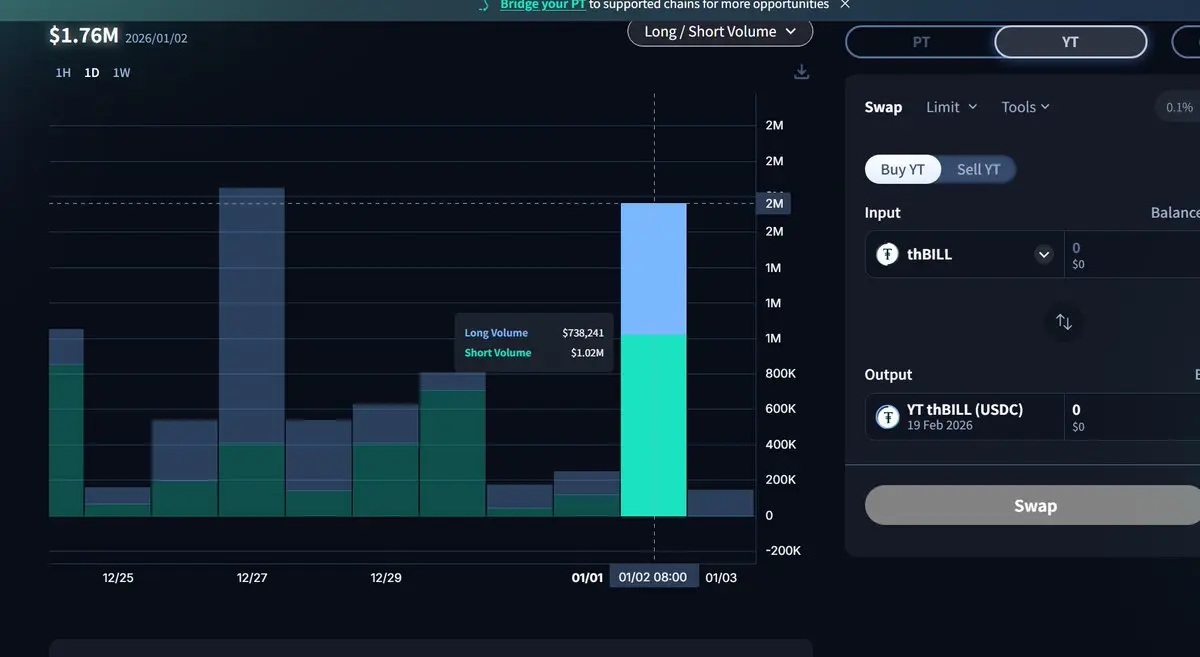Open the Long / Short Volume dropdown
Screen dimensions: 1200x657
pos(720,31)
